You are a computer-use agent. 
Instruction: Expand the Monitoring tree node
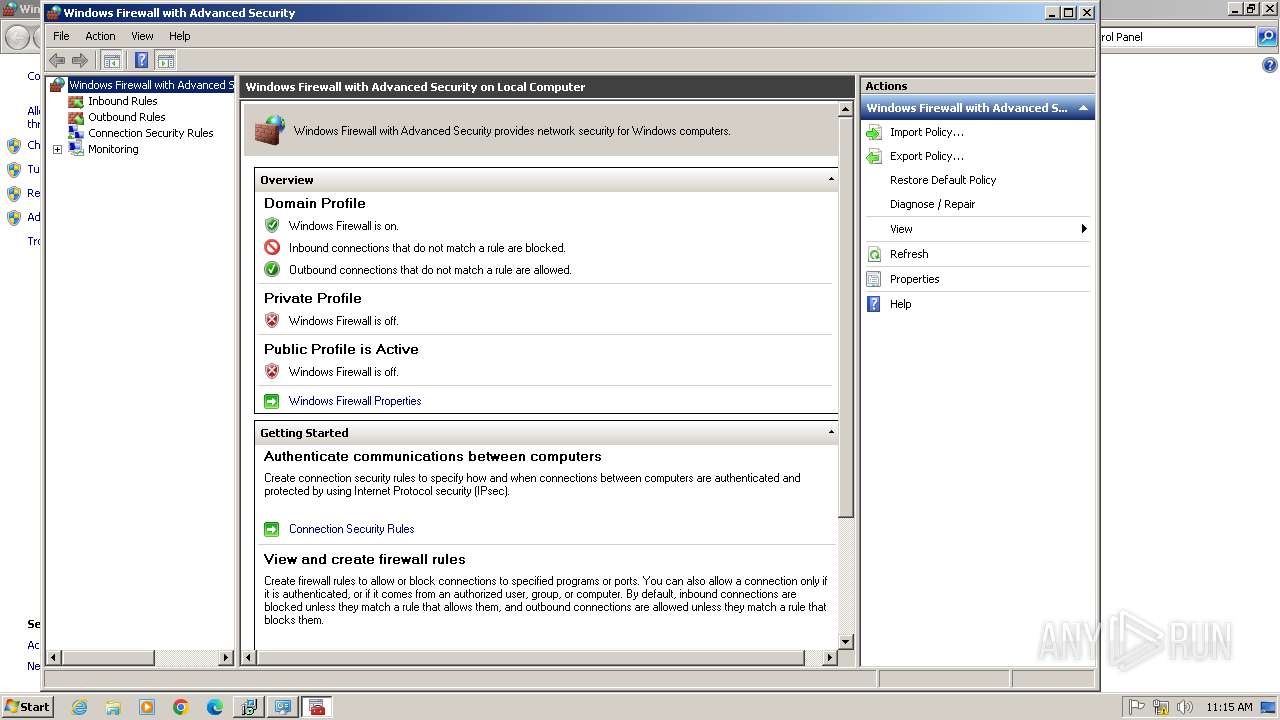57,150
